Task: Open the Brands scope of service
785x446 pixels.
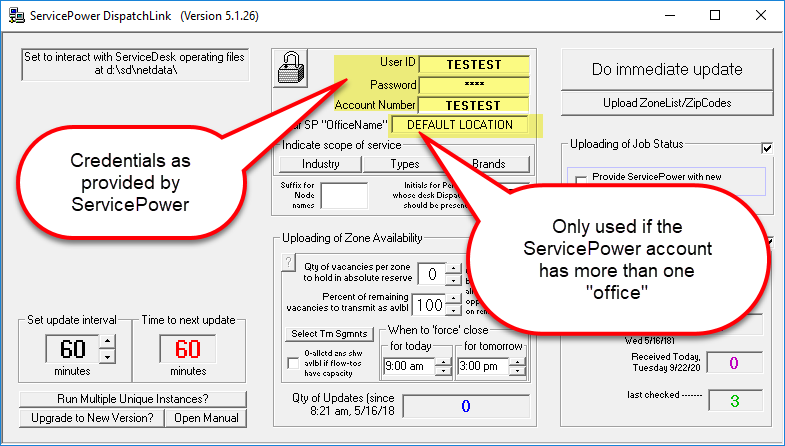Action: [489, 164]
